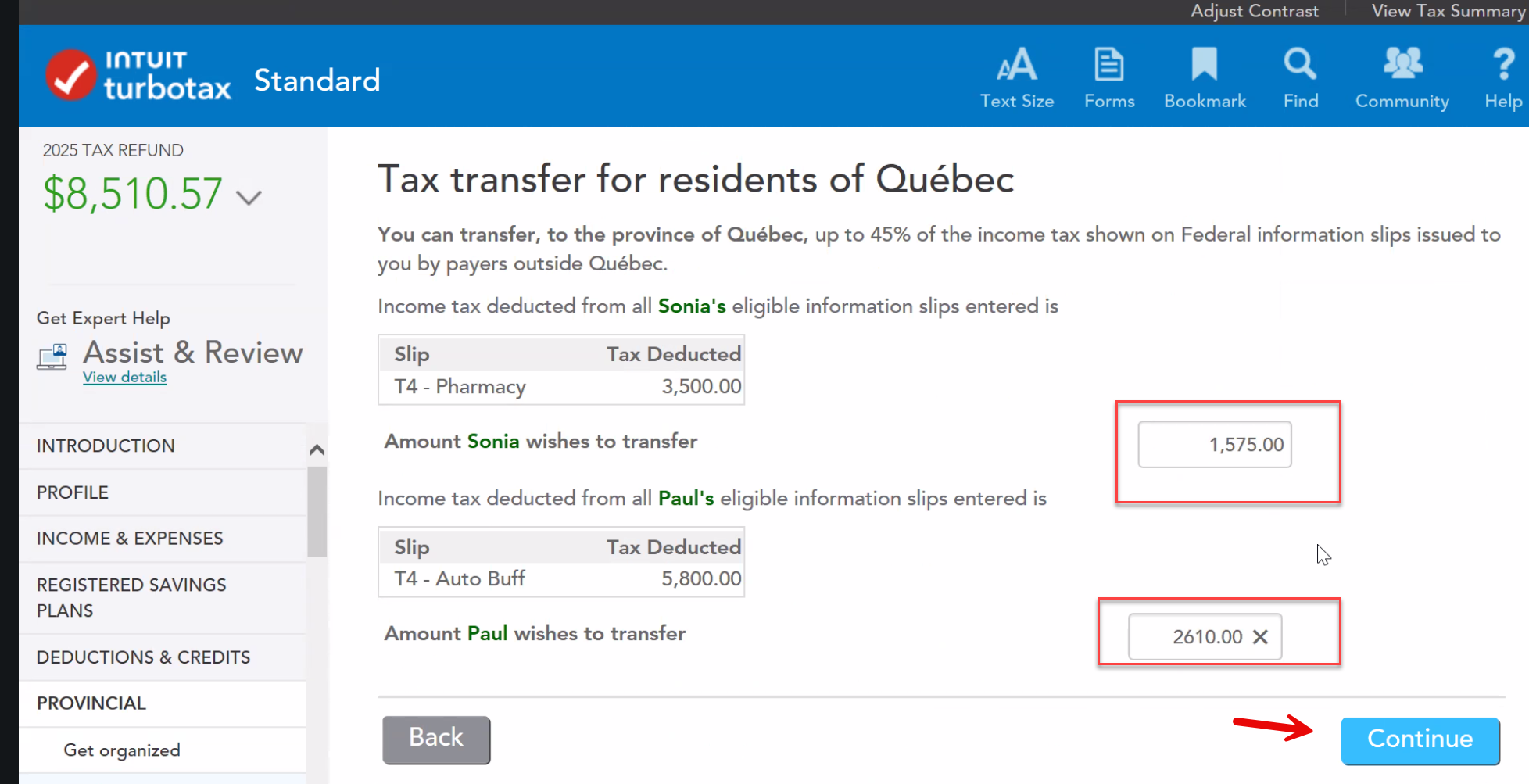This screenshot has width=1529, height=784.
Task: Select Registered Savings Plans in sidebar
Action: 131,597
